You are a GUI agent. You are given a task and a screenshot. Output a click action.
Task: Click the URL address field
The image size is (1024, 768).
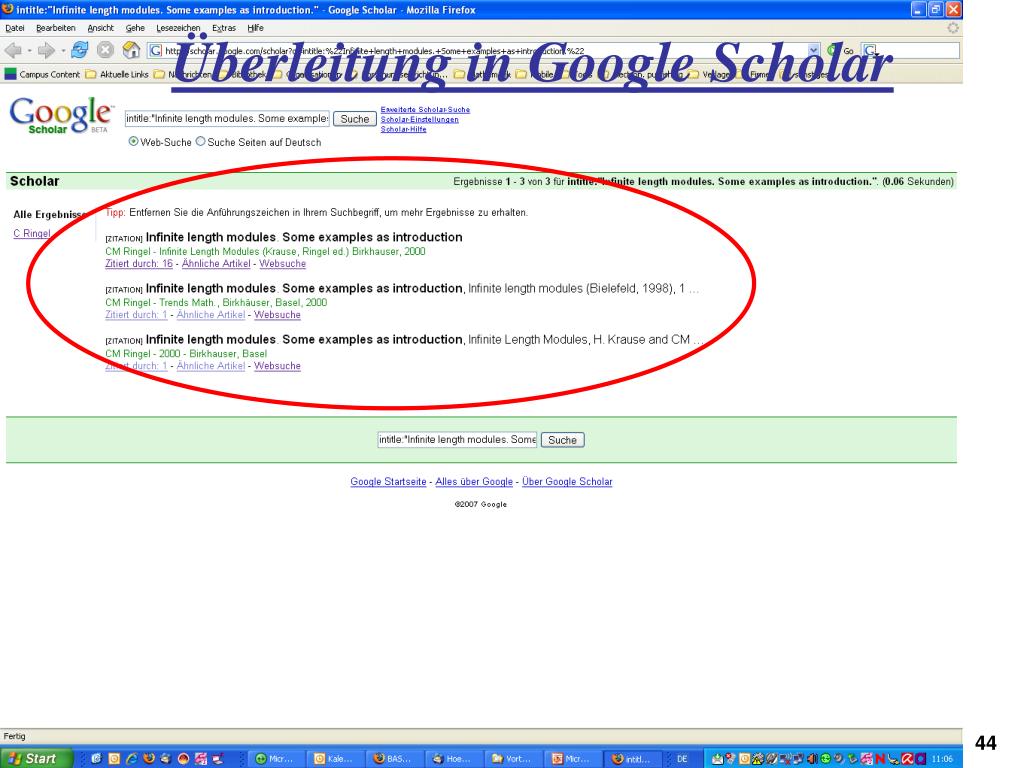(483, 50)
